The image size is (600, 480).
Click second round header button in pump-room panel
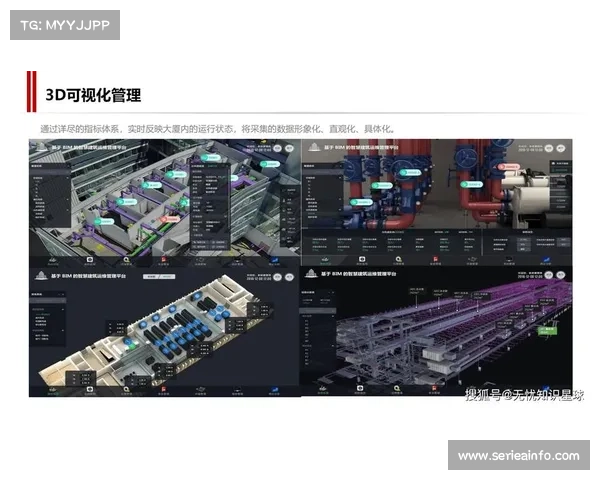(561, 148)
